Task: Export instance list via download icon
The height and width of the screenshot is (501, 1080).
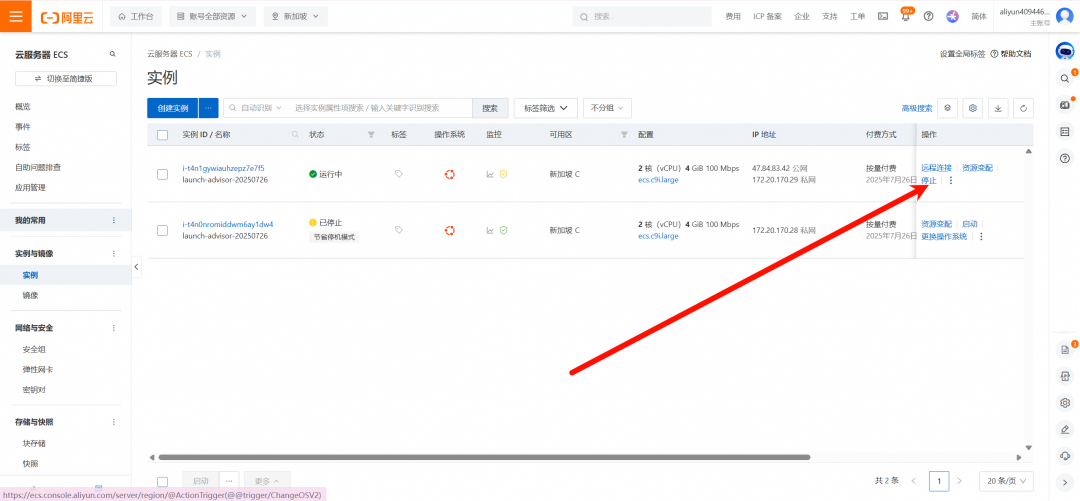Action: tap(998, 108)
